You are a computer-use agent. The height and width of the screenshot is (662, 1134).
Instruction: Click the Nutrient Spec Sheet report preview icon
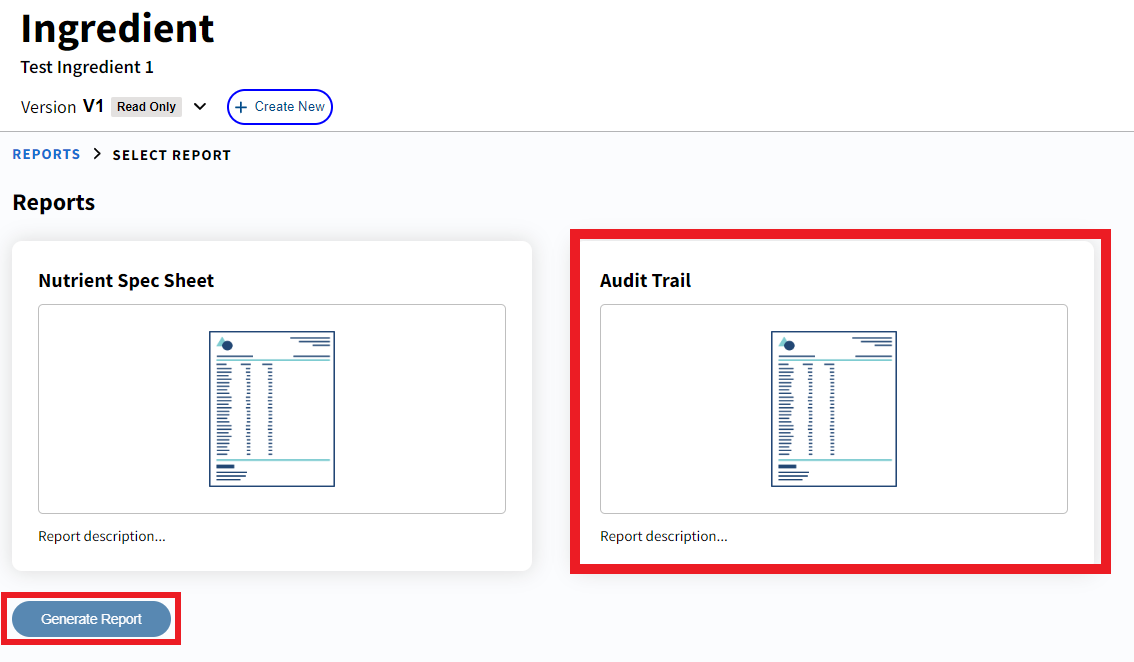click(x=272, y=408)
